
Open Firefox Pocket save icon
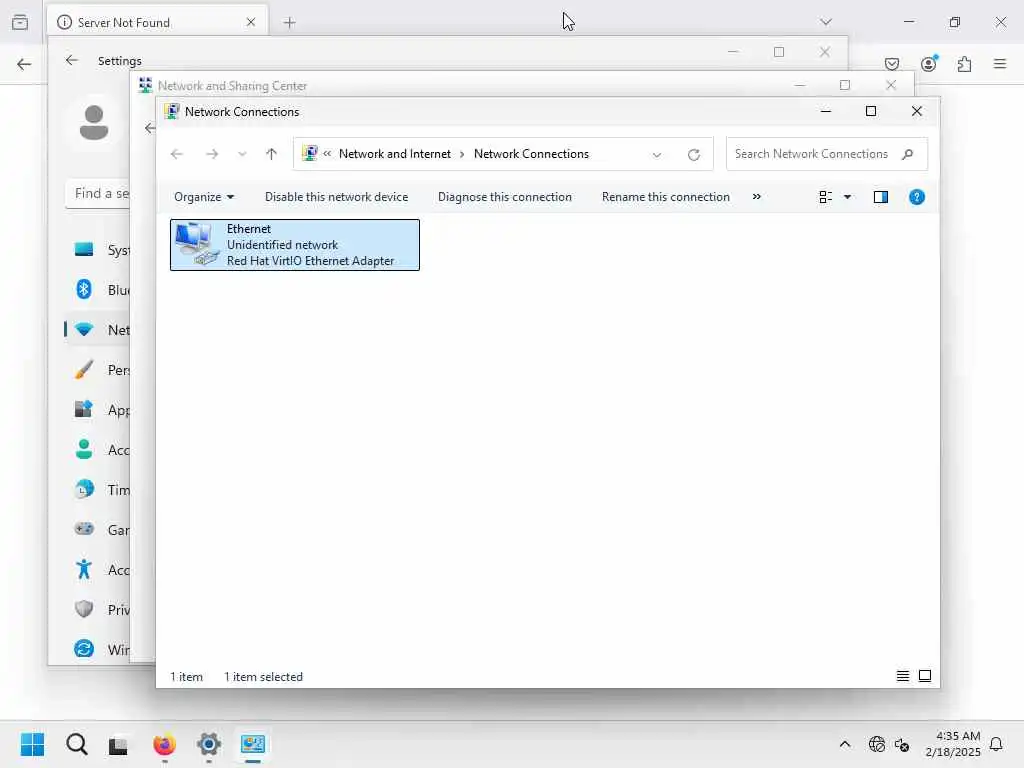click(x=891, y=64)
